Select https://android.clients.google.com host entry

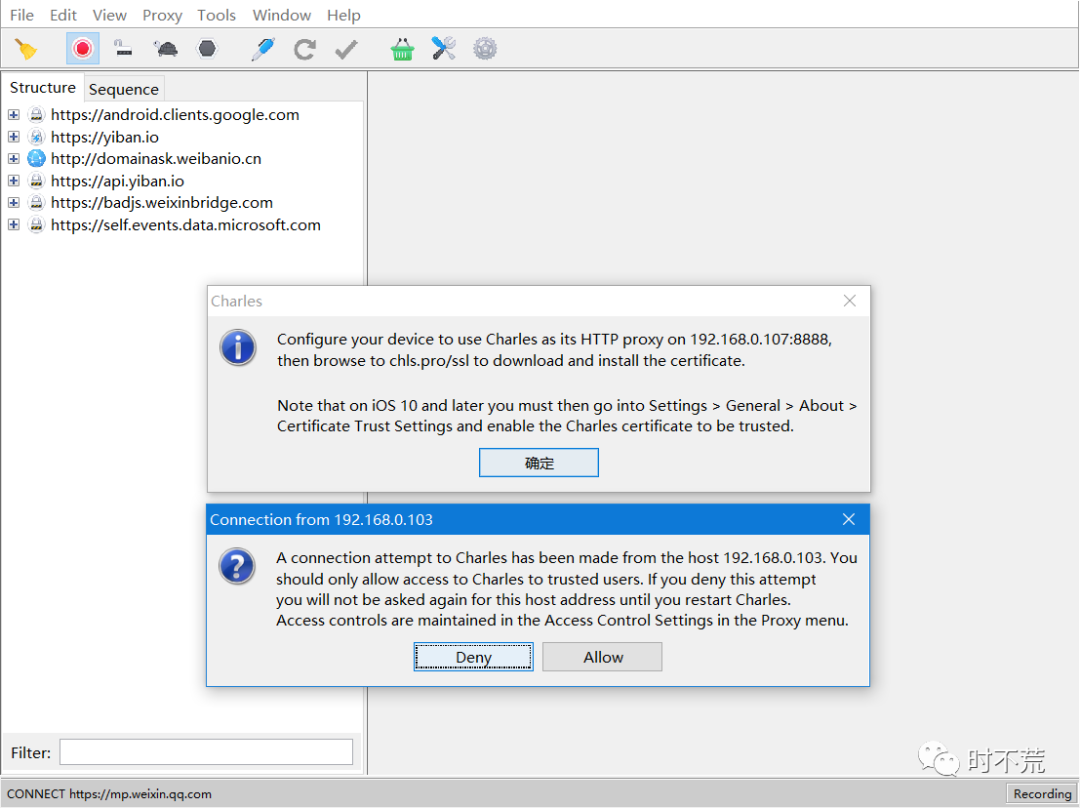175,114
